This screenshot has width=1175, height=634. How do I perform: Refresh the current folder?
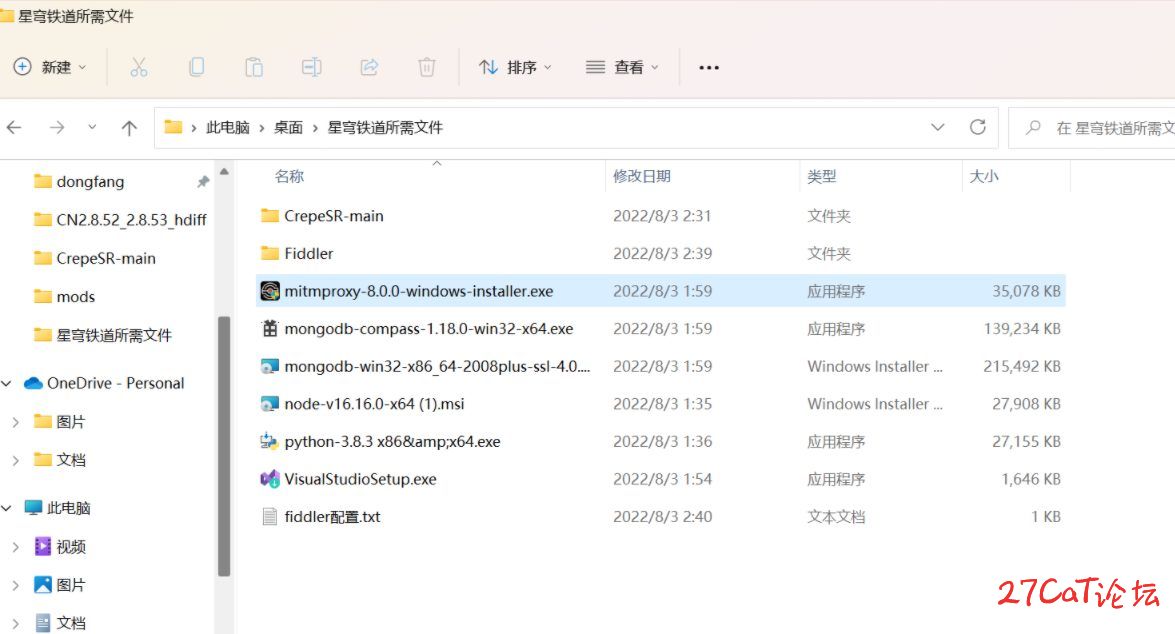click(978, 127)
